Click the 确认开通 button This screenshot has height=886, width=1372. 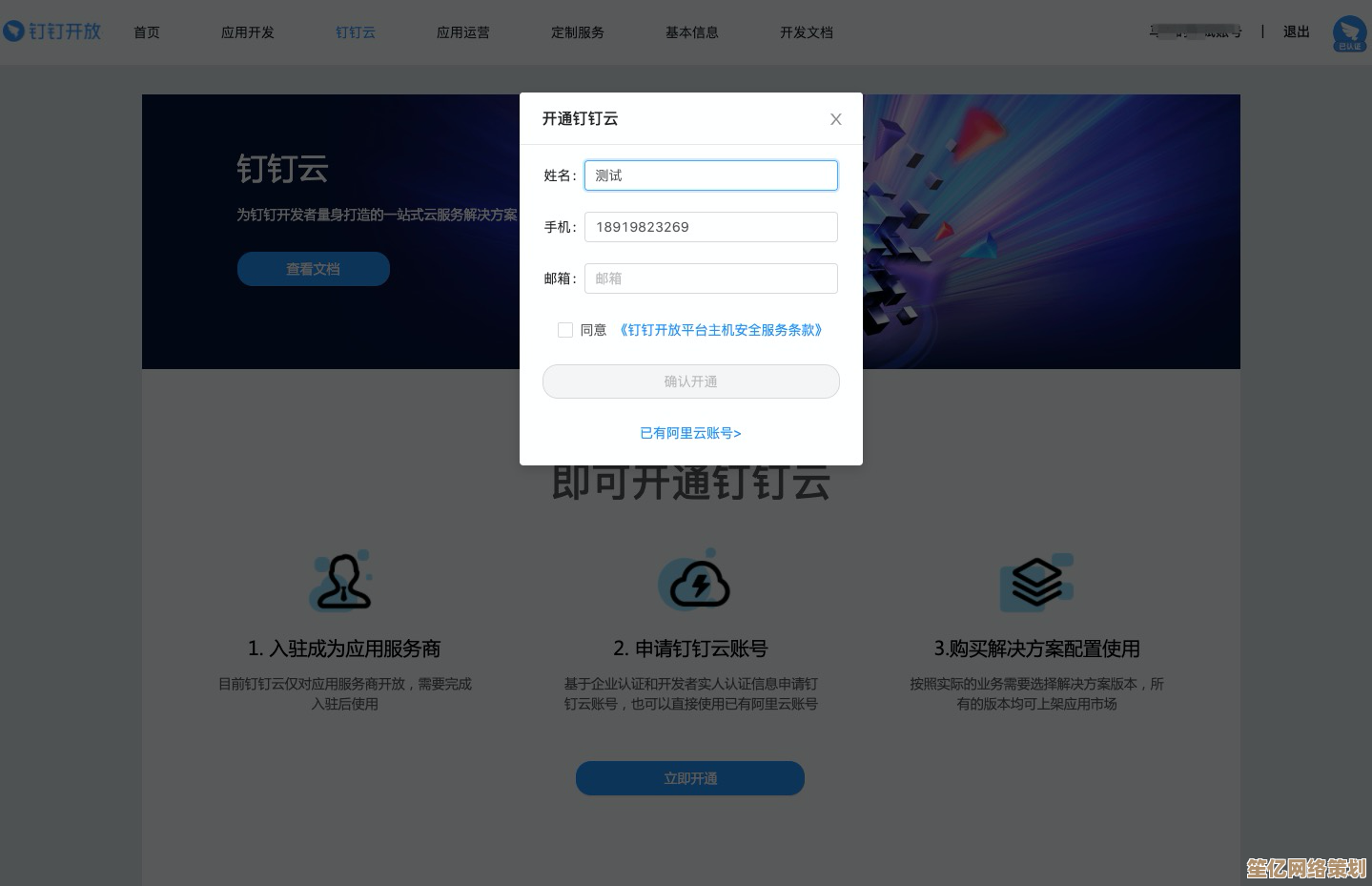point(691,381)
